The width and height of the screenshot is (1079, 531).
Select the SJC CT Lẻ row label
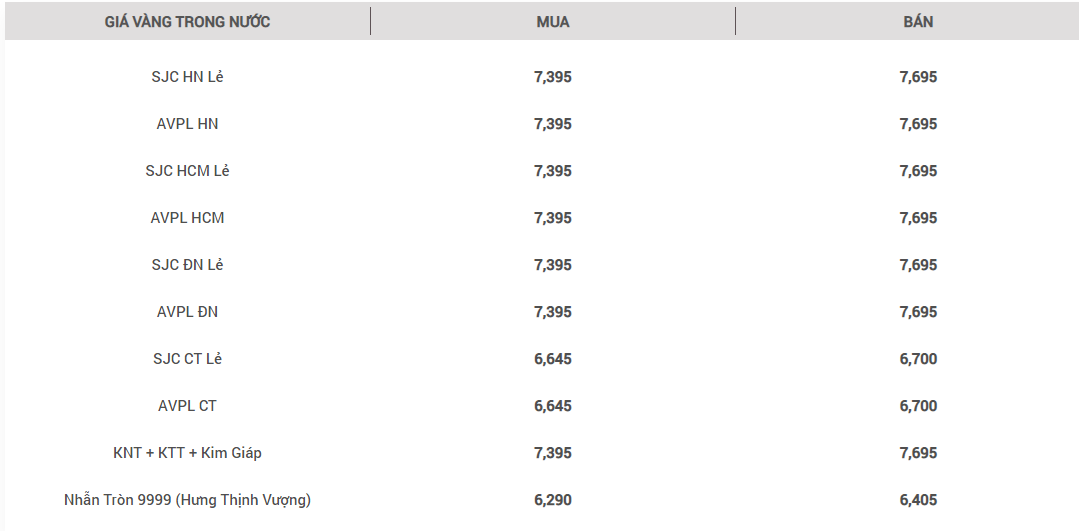pyautogui.click(x=187, y=359)
